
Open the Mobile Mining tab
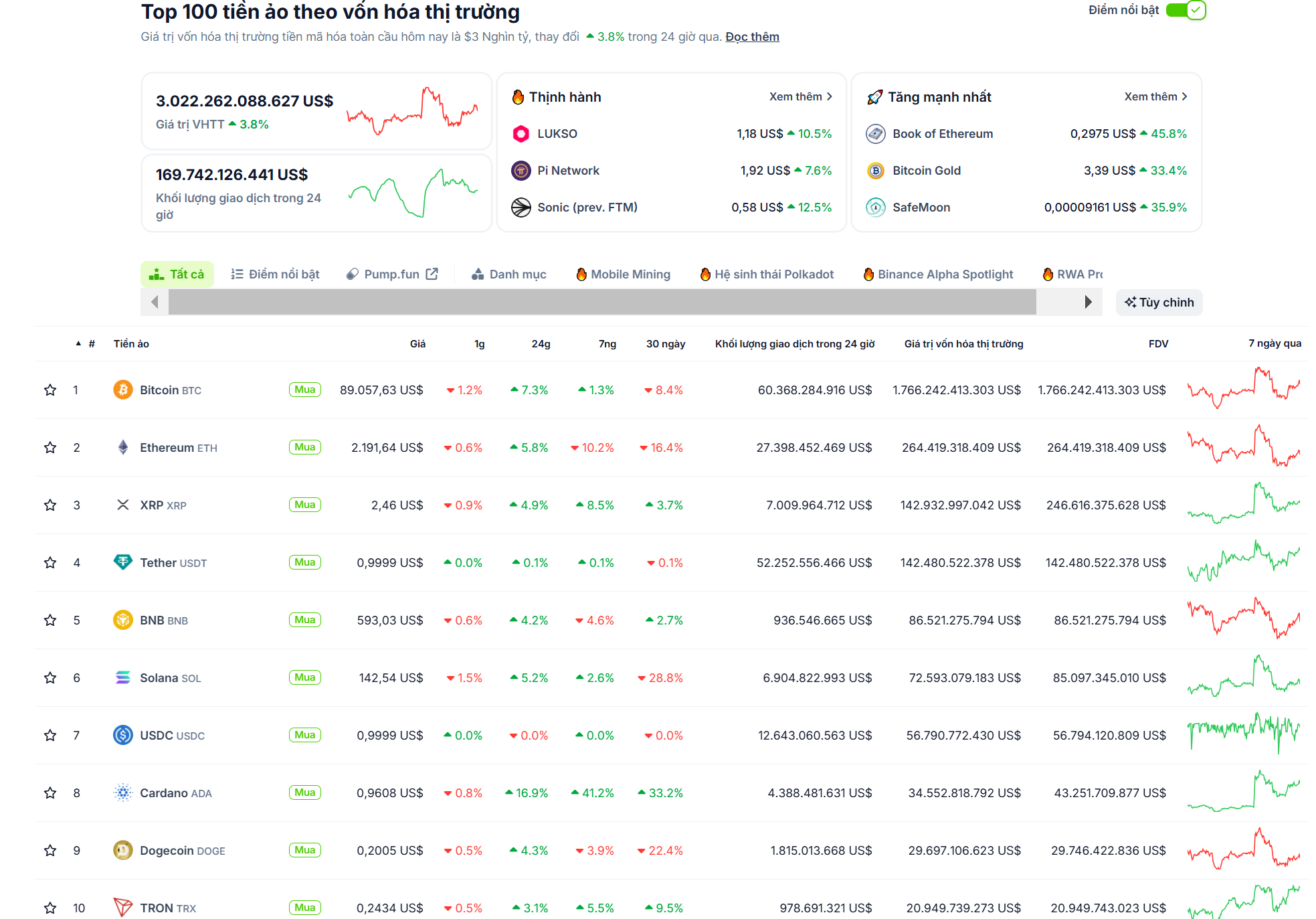[x=623, y=274]
